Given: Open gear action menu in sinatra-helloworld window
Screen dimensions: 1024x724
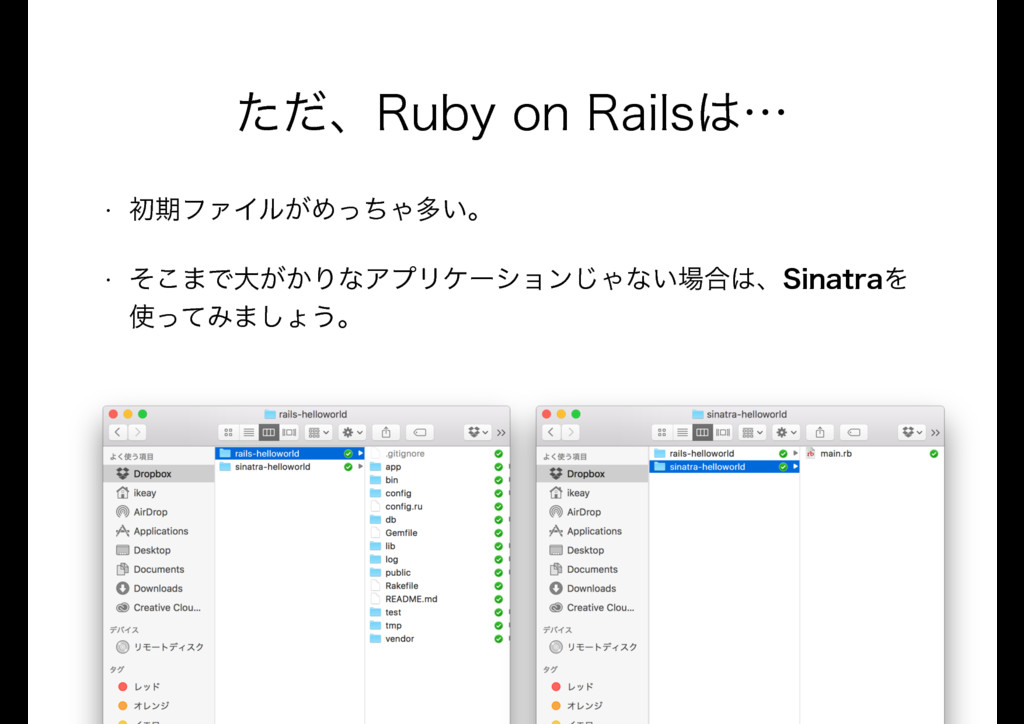Looking at the screenshot, I should (786, 432).
